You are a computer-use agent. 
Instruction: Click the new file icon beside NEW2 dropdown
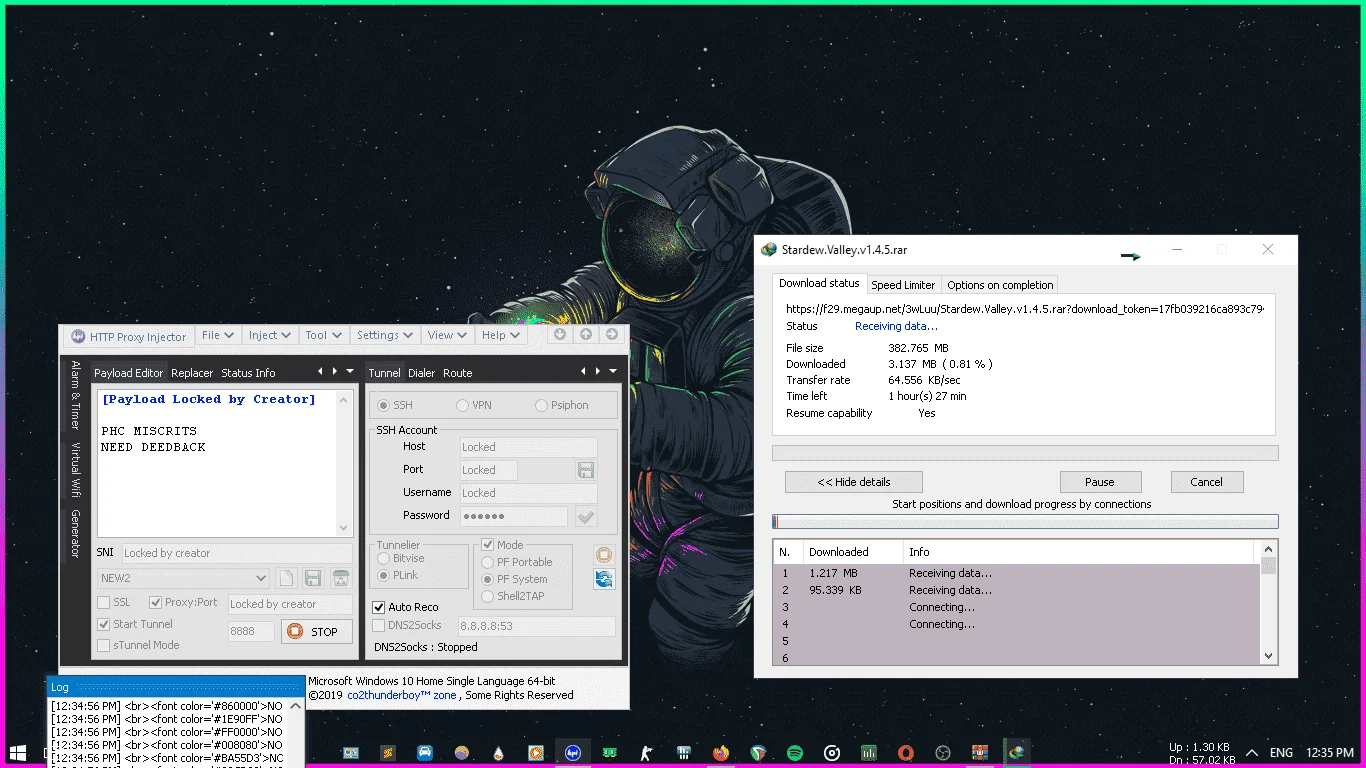[286, 578]
